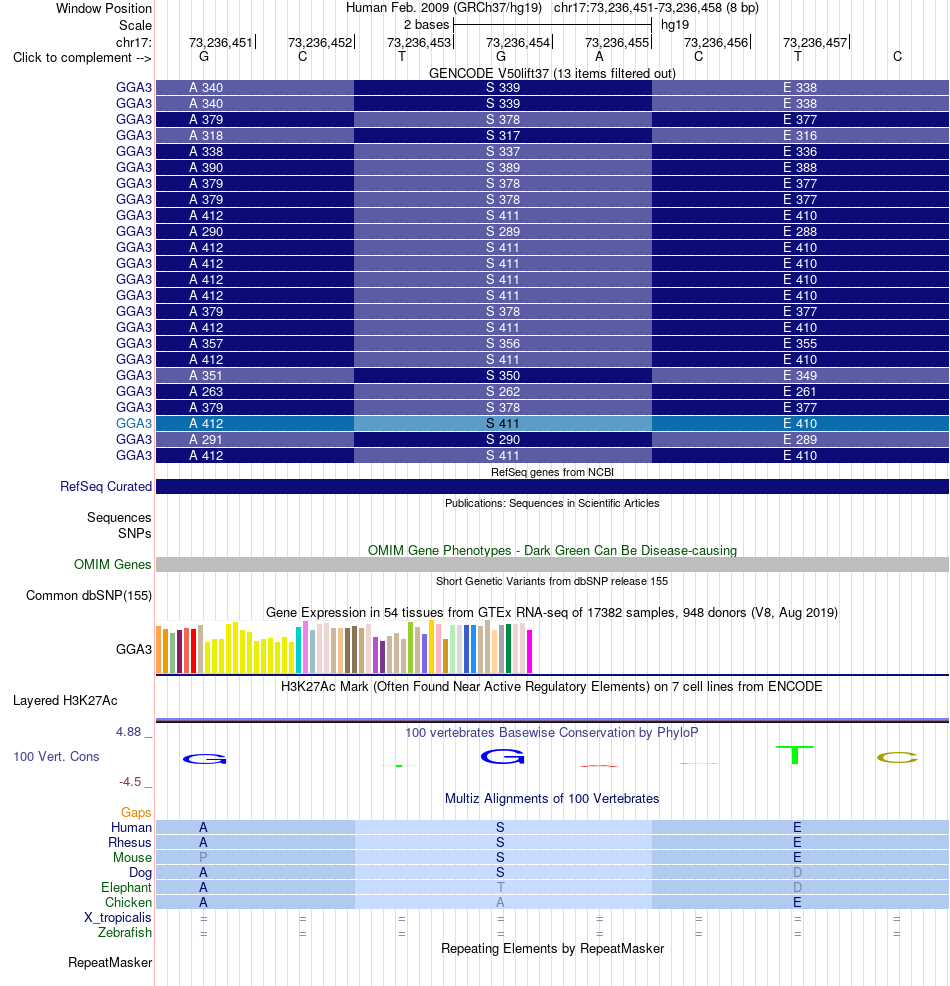
Task: Select the Common dbSNP(155) label
Action: (x=89, y=595)
